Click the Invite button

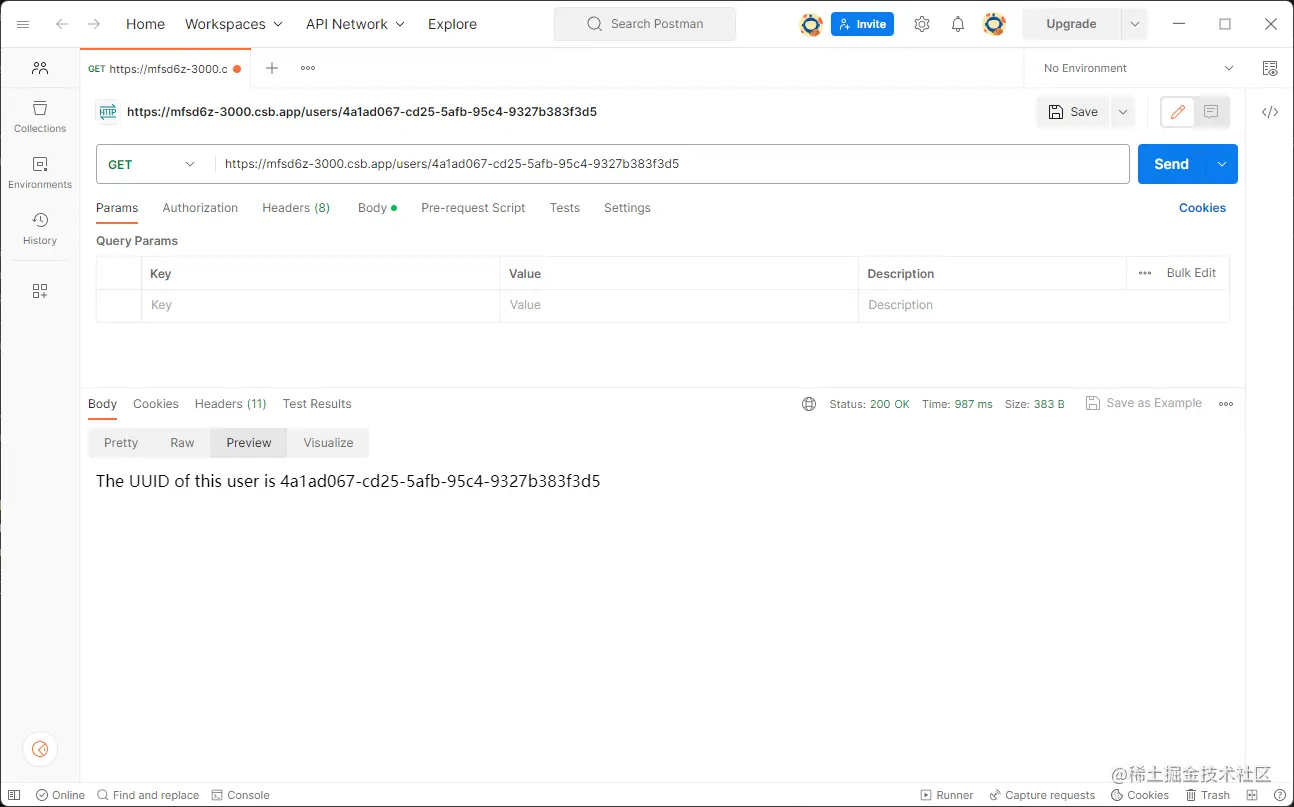[862, 24]
